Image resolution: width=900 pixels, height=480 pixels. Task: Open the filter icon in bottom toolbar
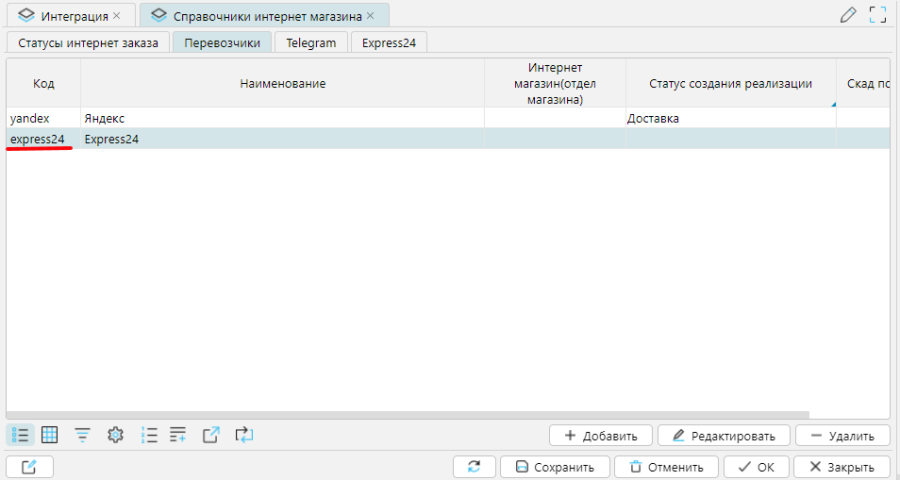click(x=82, y=435)
